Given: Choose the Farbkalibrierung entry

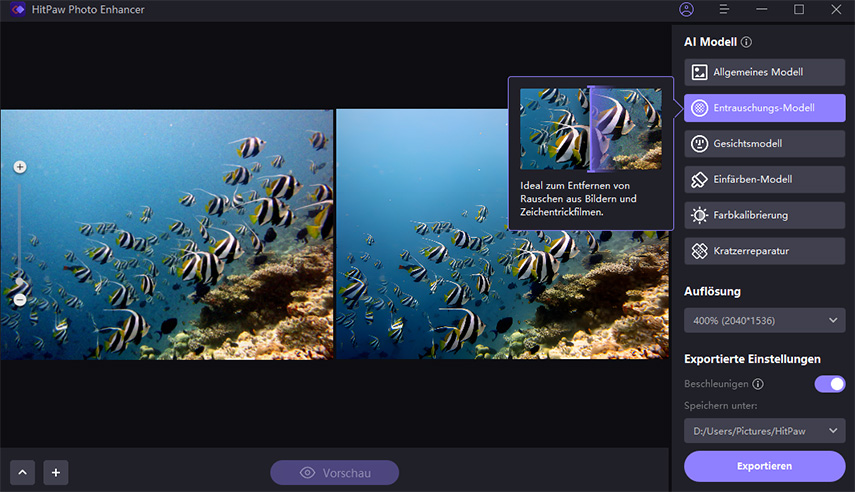Looking at the screenshot, I should click(x=765, y=215).
